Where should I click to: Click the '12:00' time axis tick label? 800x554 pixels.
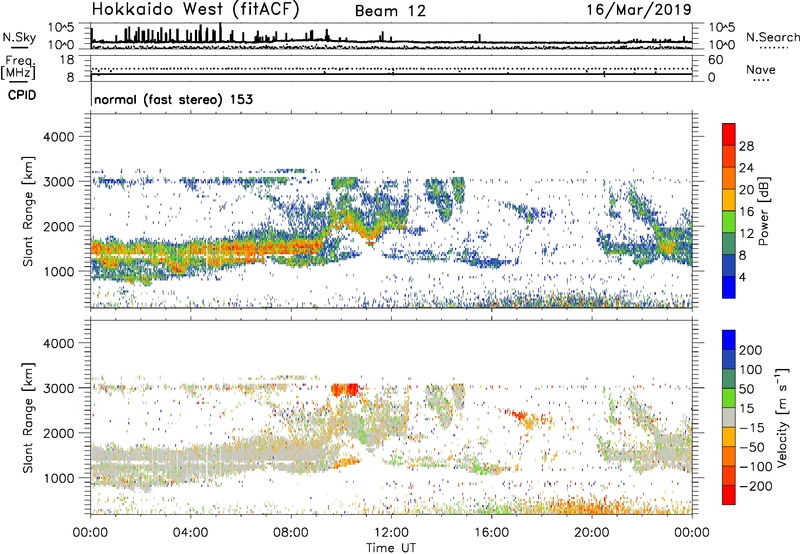tap(391, 533)
